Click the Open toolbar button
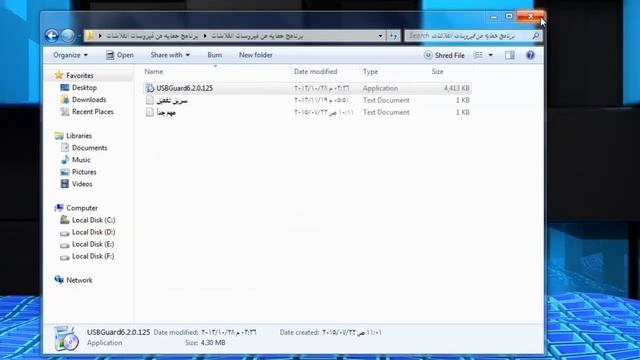Image resolution: width=640 pixels, height=360 pixels. coord(120,55)
